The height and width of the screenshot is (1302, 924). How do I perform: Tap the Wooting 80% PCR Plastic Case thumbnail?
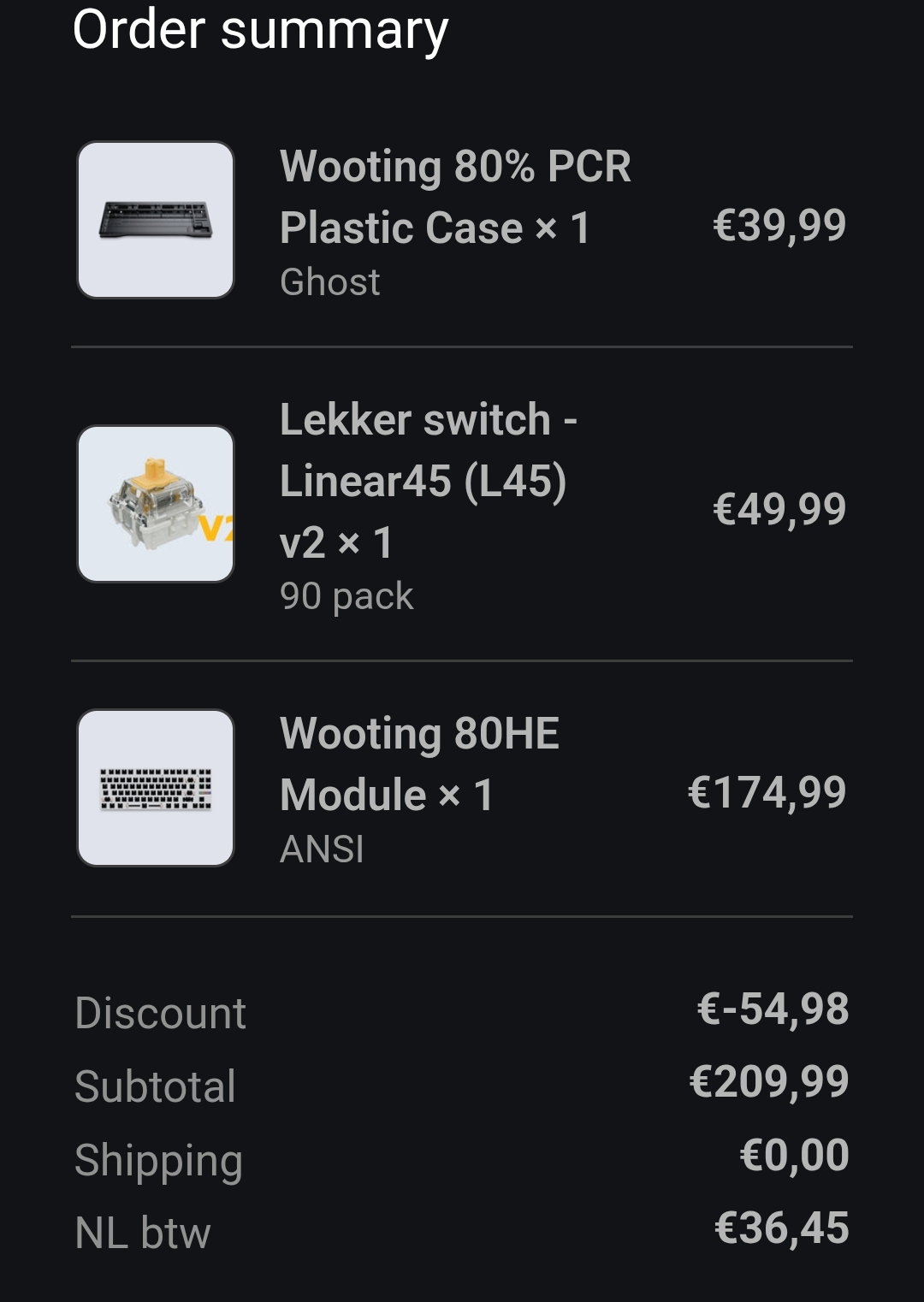(x=156, y=220)
